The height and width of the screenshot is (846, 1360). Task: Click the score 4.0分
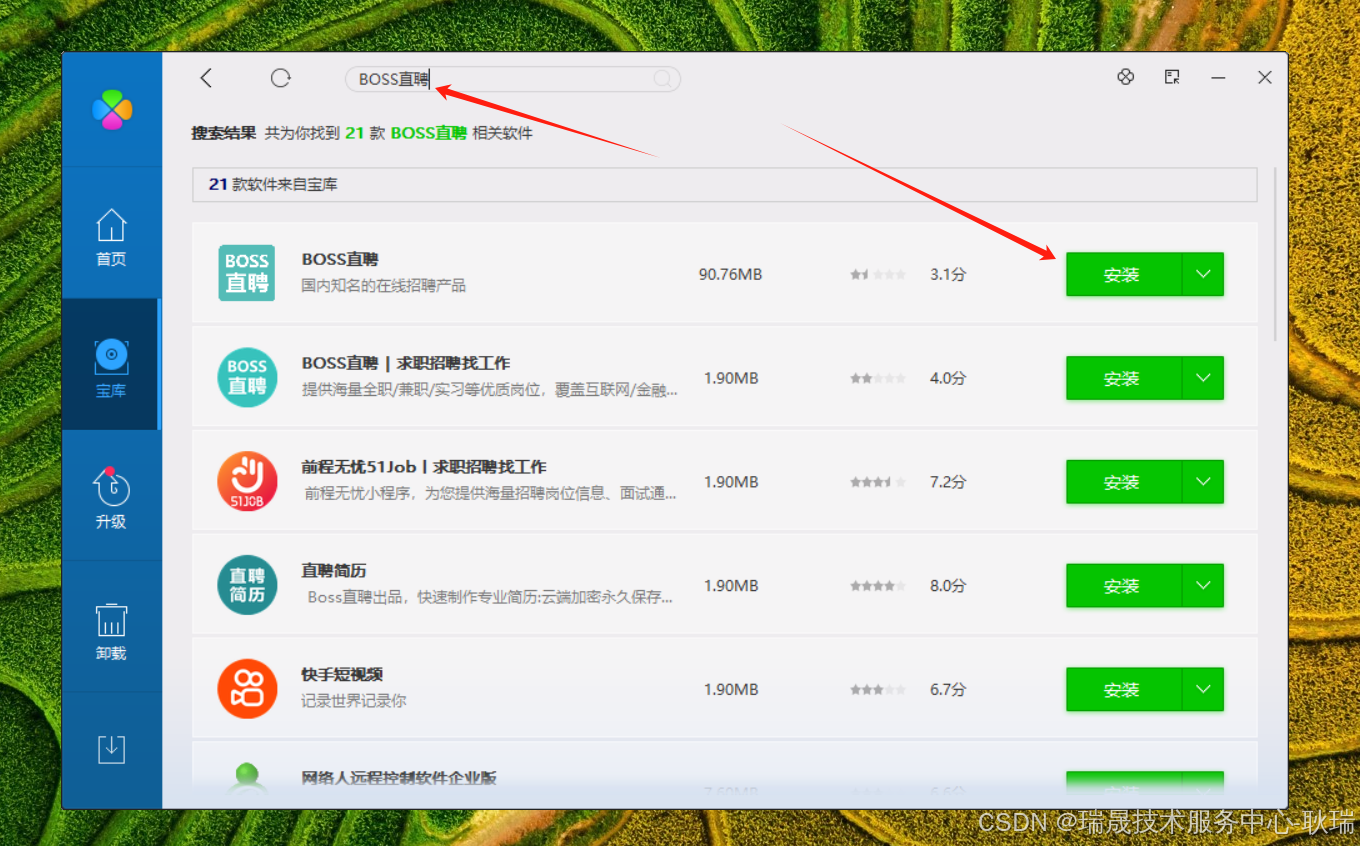point(948,378)
